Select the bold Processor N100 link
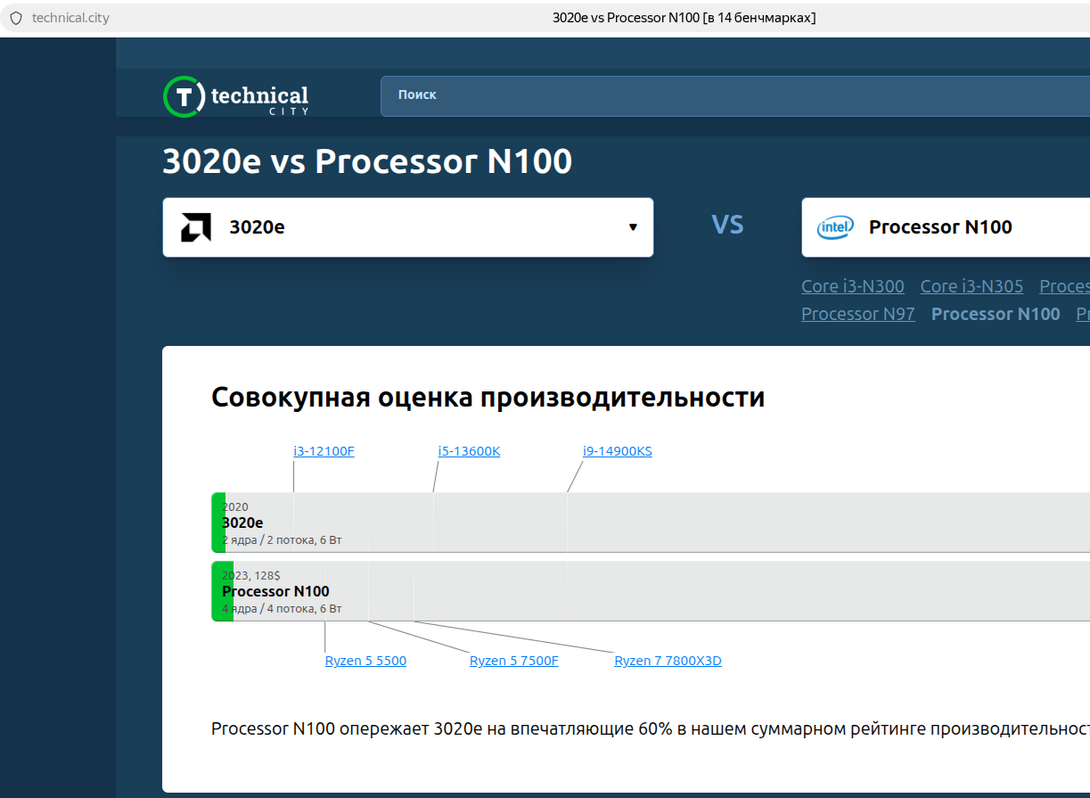Image resolution: width=1090 pixels, height=798 pixels. click(x=995, y=314)
